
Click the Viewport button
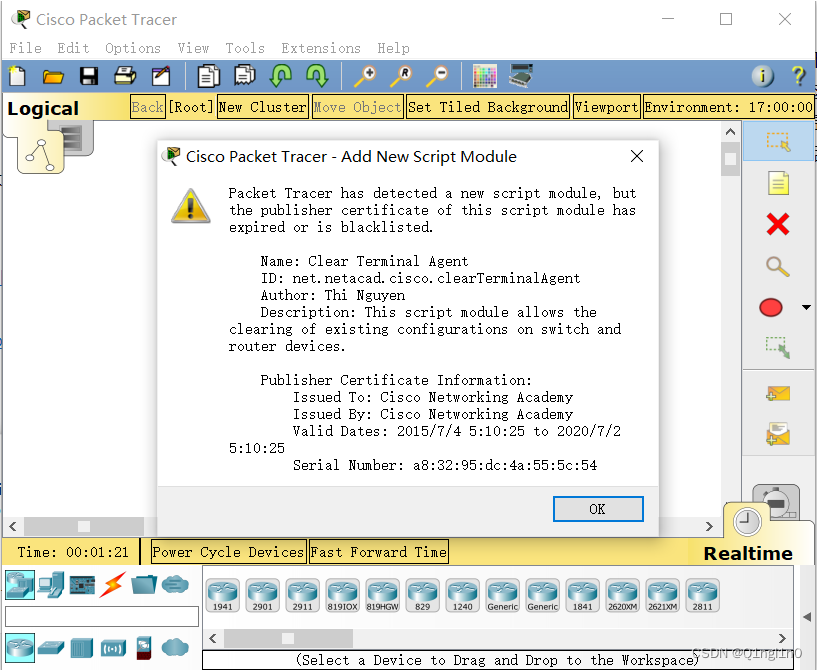click(x=606, y=107)
